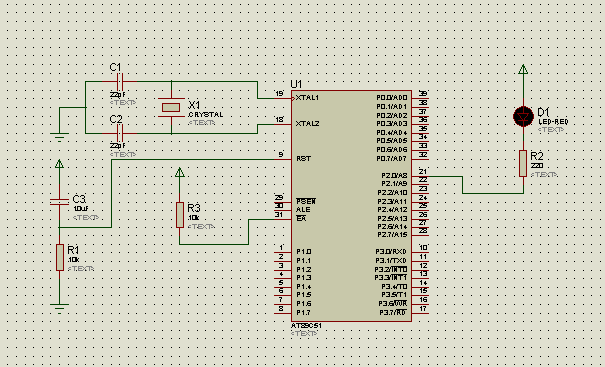Click the P3.7/RD pin label

[x=393, y=312]
